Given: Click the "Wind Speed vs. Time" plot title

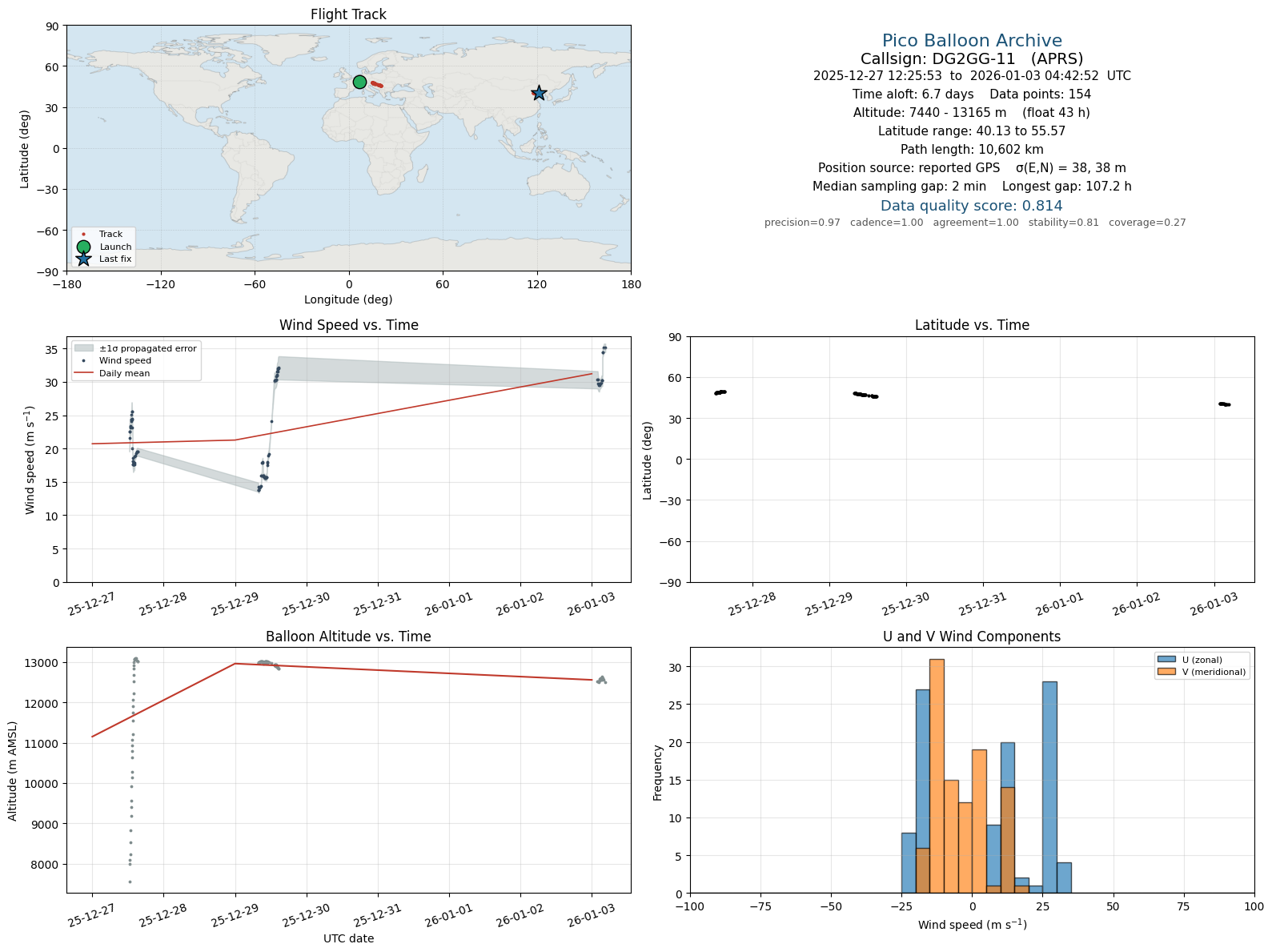Looking at the screenshot, I should 348,325.
